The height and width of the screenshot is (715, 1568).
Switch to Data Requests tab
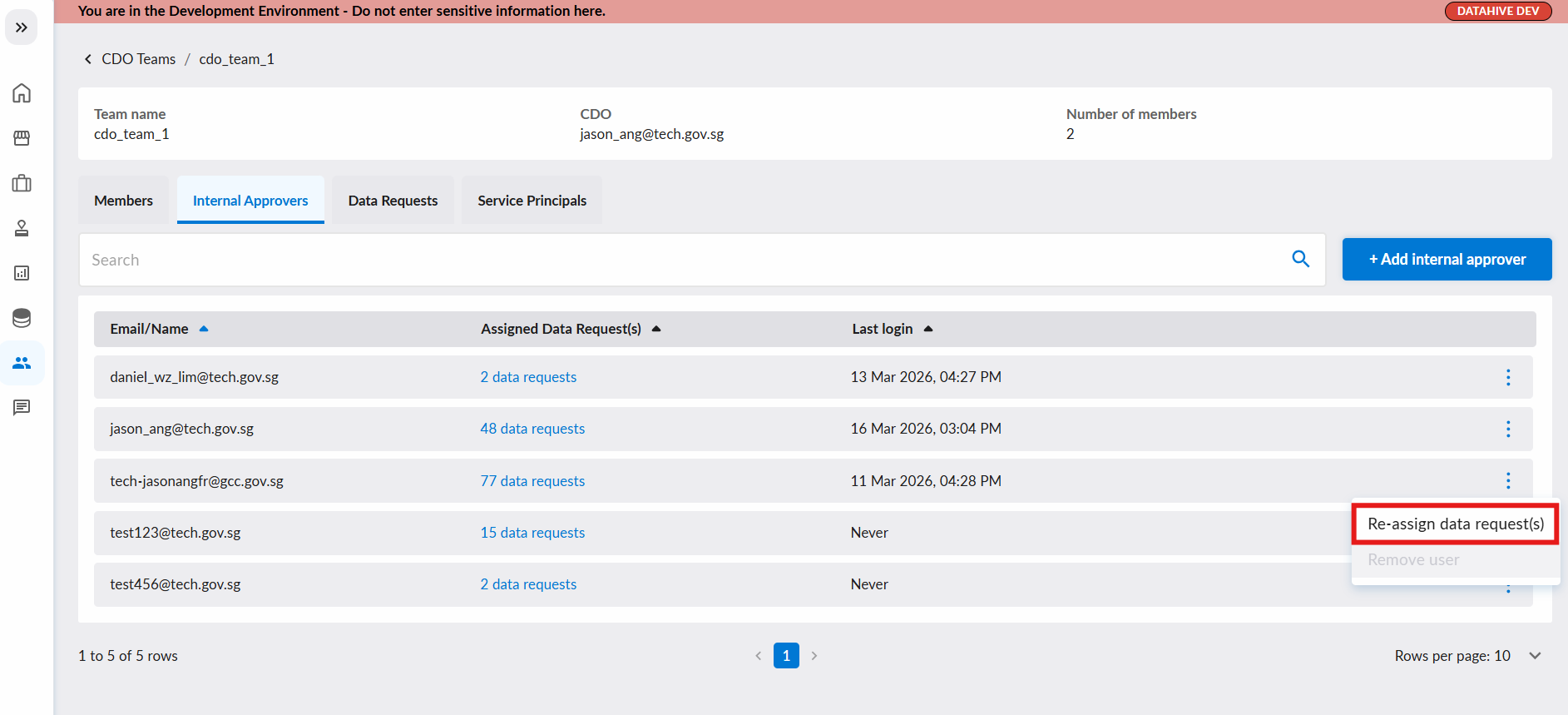pyautogui.click(x=393, y=200)
